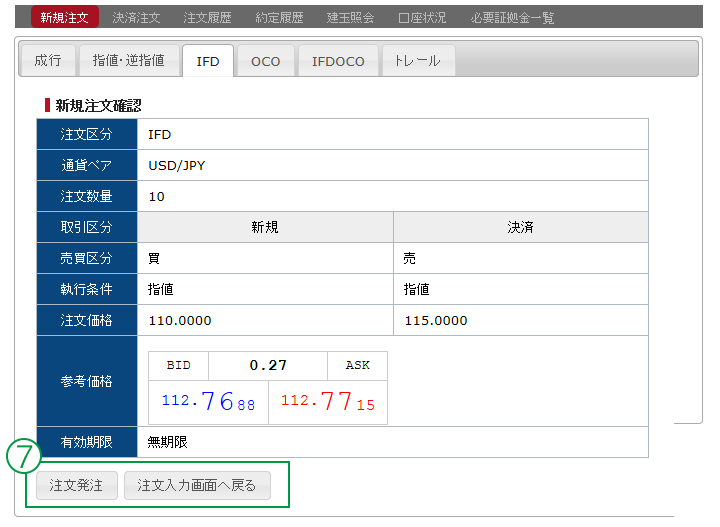Screen dimensions: 720x527
Task: Click the 決済 column header
Action: [x=521, y=227]
